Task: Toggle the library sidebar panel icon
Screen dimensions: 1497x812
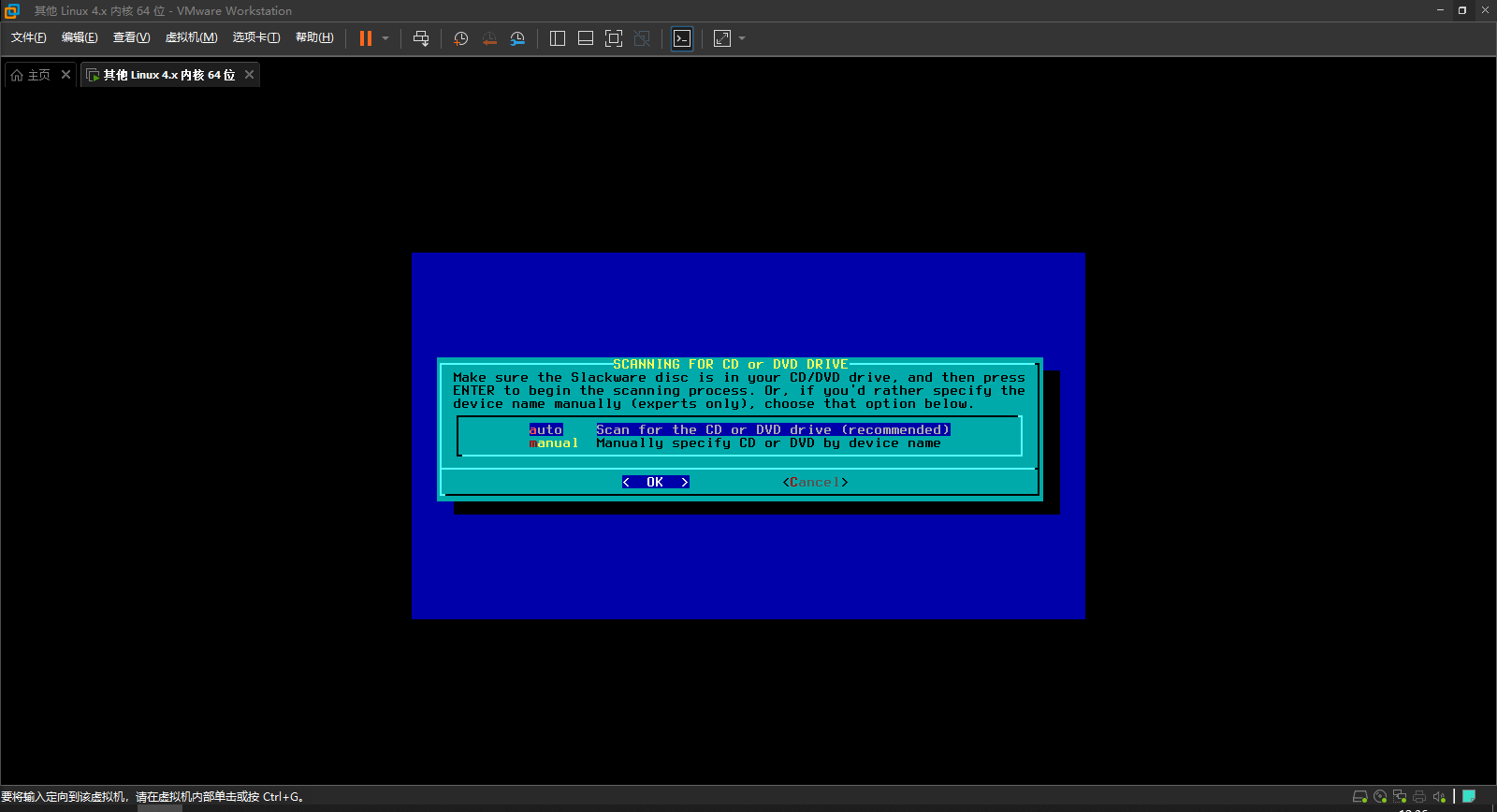Action: (558, 38)
